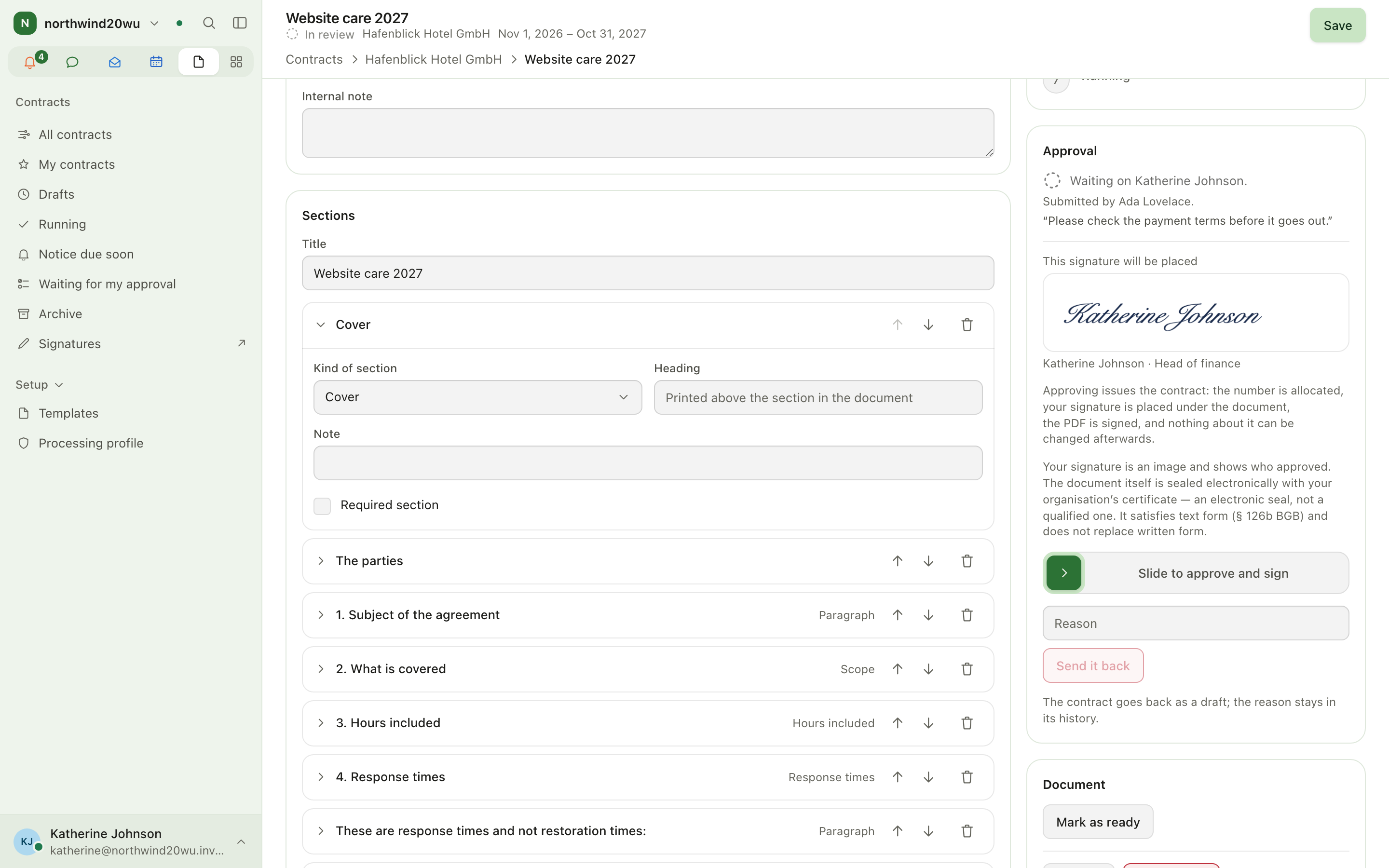Open Hafenblick Hotel GmbH breadcrumb
Image resolution: width=1389 pixels, height=868 pixels.
pos(434,59)
